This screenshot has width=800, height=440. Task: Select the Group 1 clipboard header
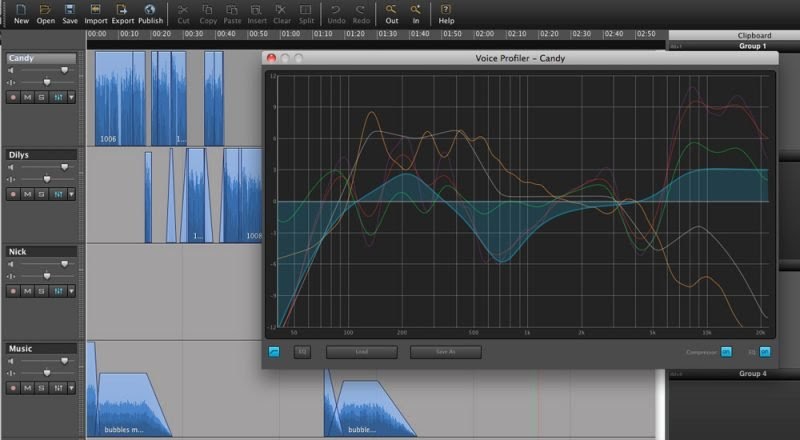(753, 46)
